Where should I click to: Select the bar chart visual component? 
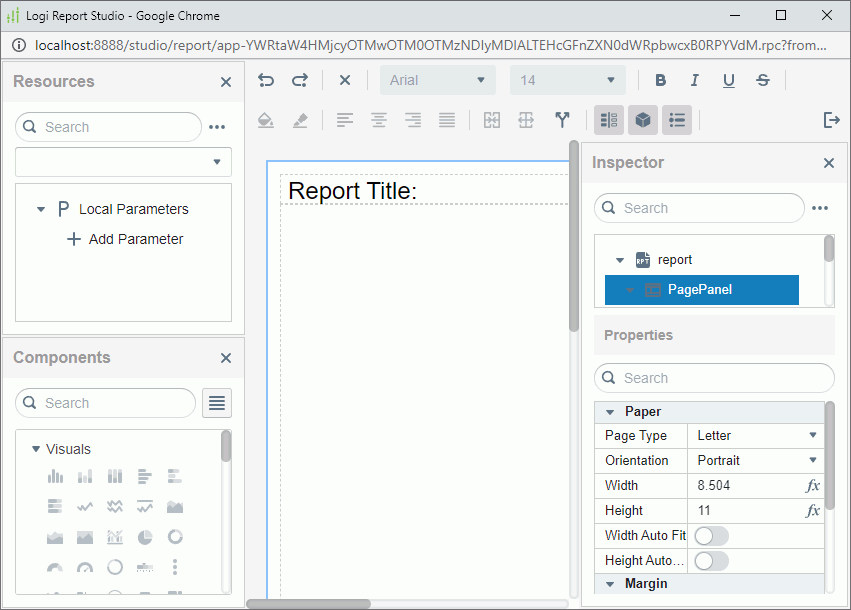pyautogui.click(x=55, y=476)
